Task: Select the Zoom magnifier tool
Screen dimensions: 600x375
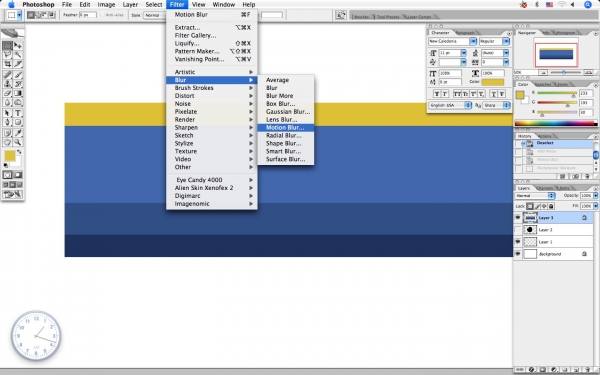Action: coord(18,142)
